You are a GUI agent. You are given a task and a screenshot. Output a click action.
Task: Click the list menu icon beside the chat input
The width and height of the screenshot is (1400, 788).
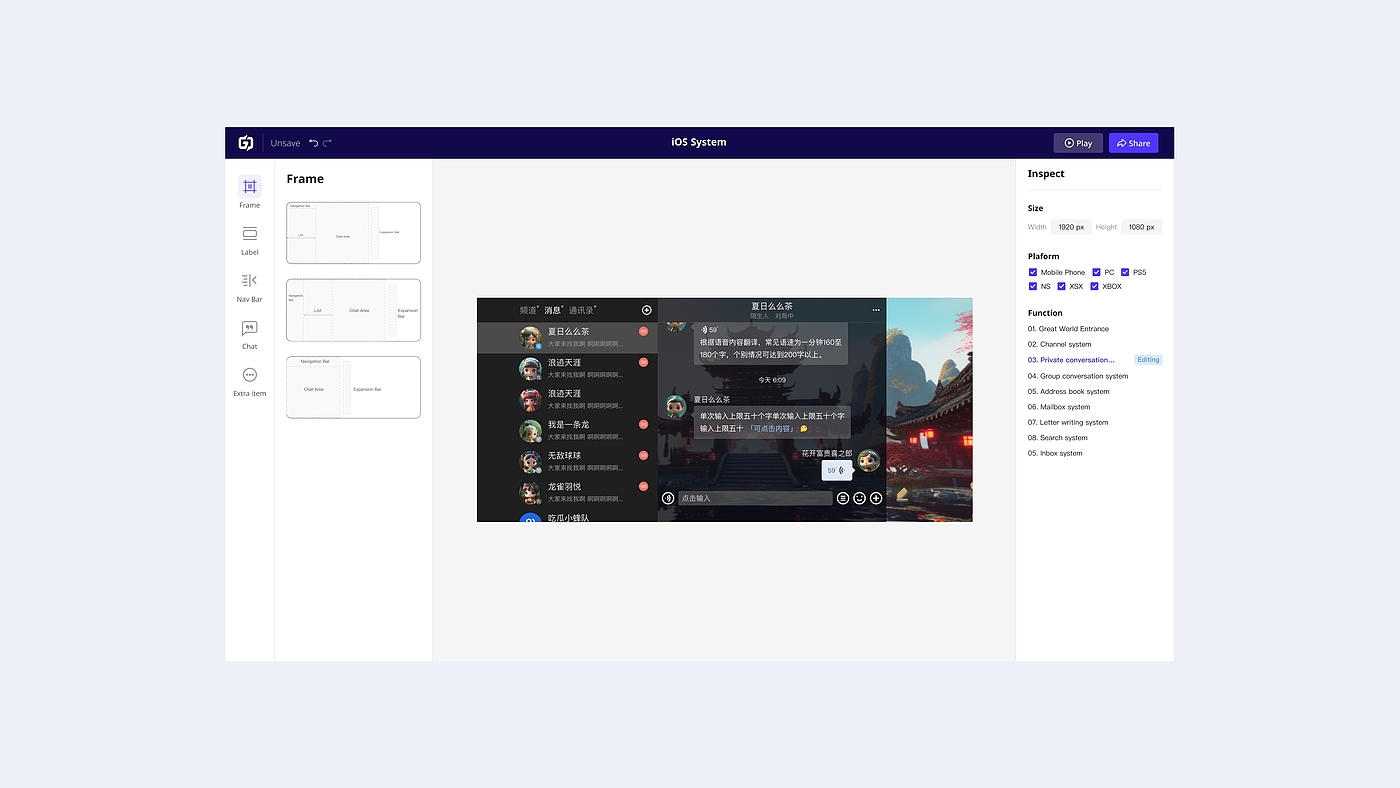(x=843, y=498)
